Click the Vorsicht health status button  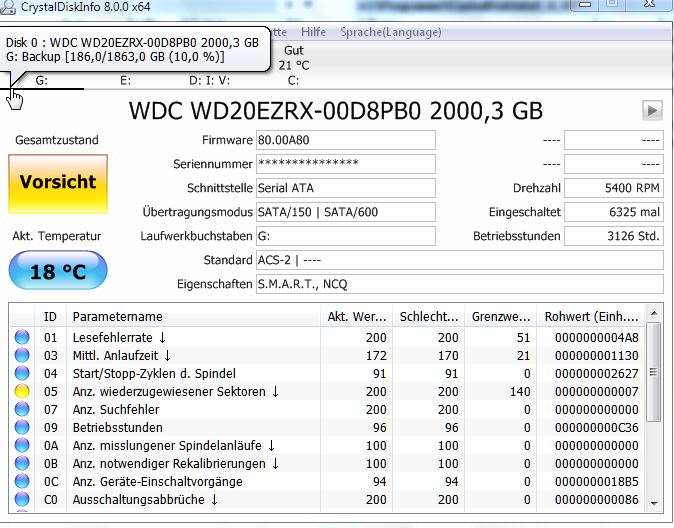pos(58,184)
